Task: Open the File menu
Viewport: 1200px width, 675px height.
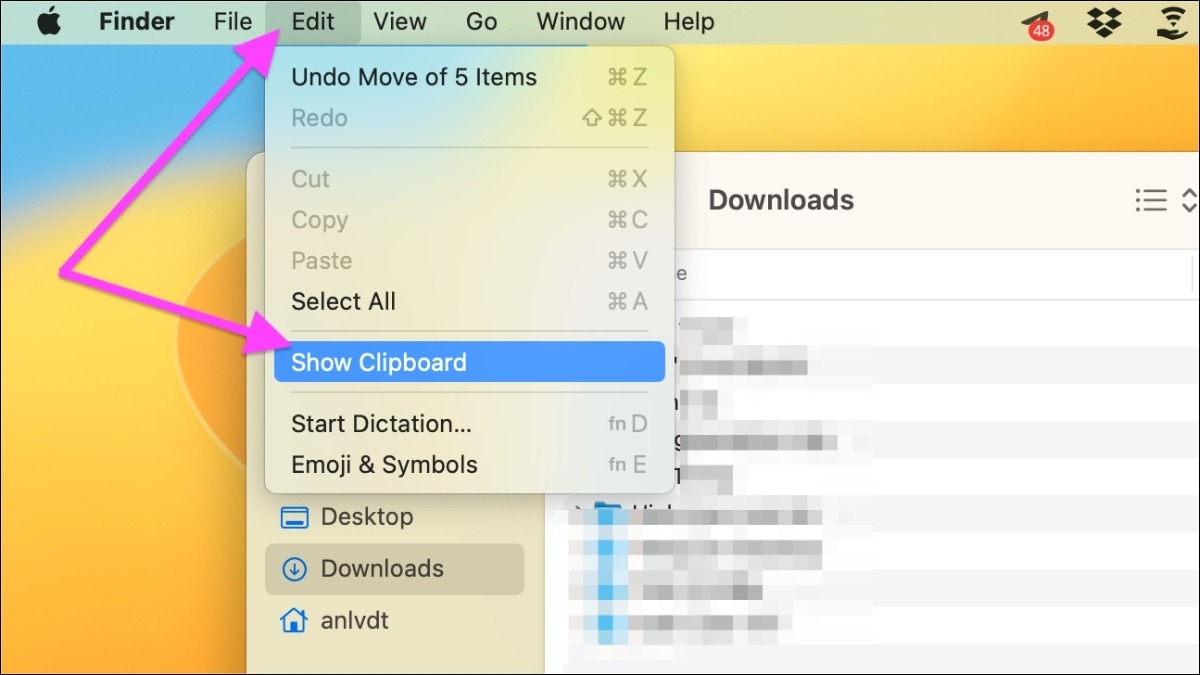Action: click(233, 21)
